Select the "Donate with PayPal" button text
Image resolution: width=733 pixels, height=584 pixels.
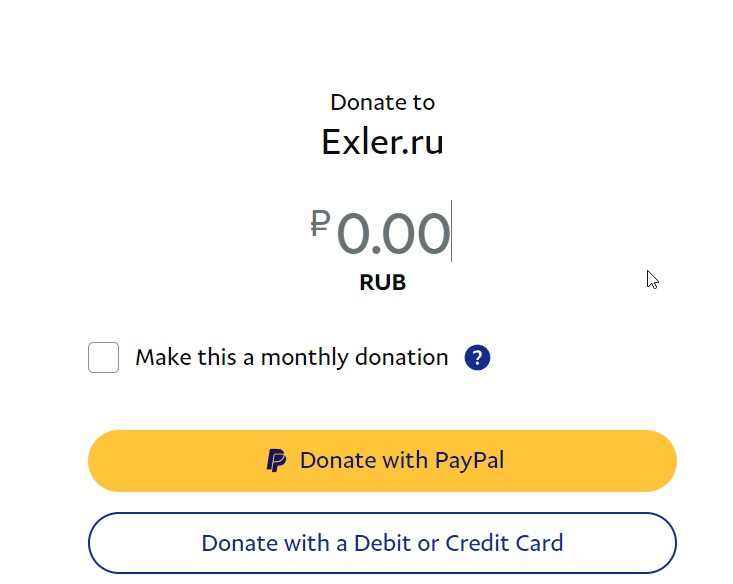[402, 461]
